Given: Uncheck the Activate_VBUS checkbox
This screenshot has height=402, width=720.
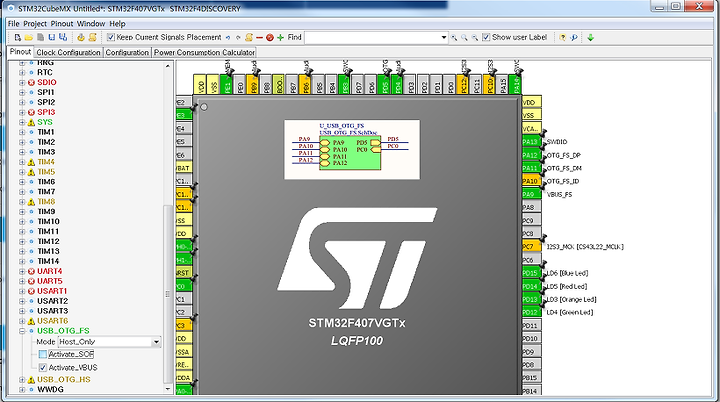Looking at the screenshot, I should [x=43, y=368].
